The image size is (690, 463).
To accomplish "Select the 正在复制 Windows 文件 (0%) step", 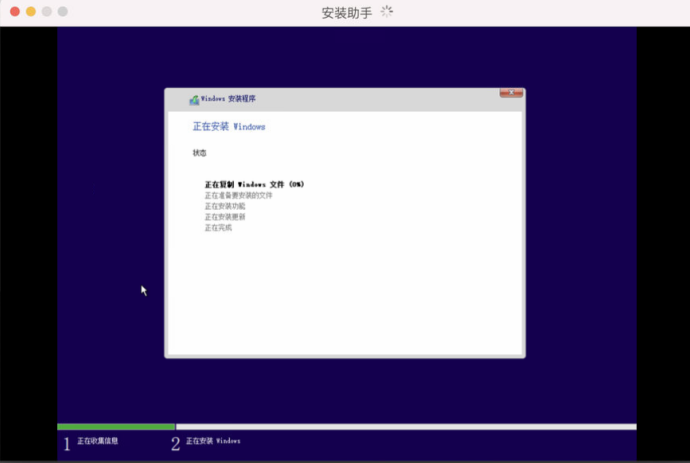I will click(x=254, y=185).
